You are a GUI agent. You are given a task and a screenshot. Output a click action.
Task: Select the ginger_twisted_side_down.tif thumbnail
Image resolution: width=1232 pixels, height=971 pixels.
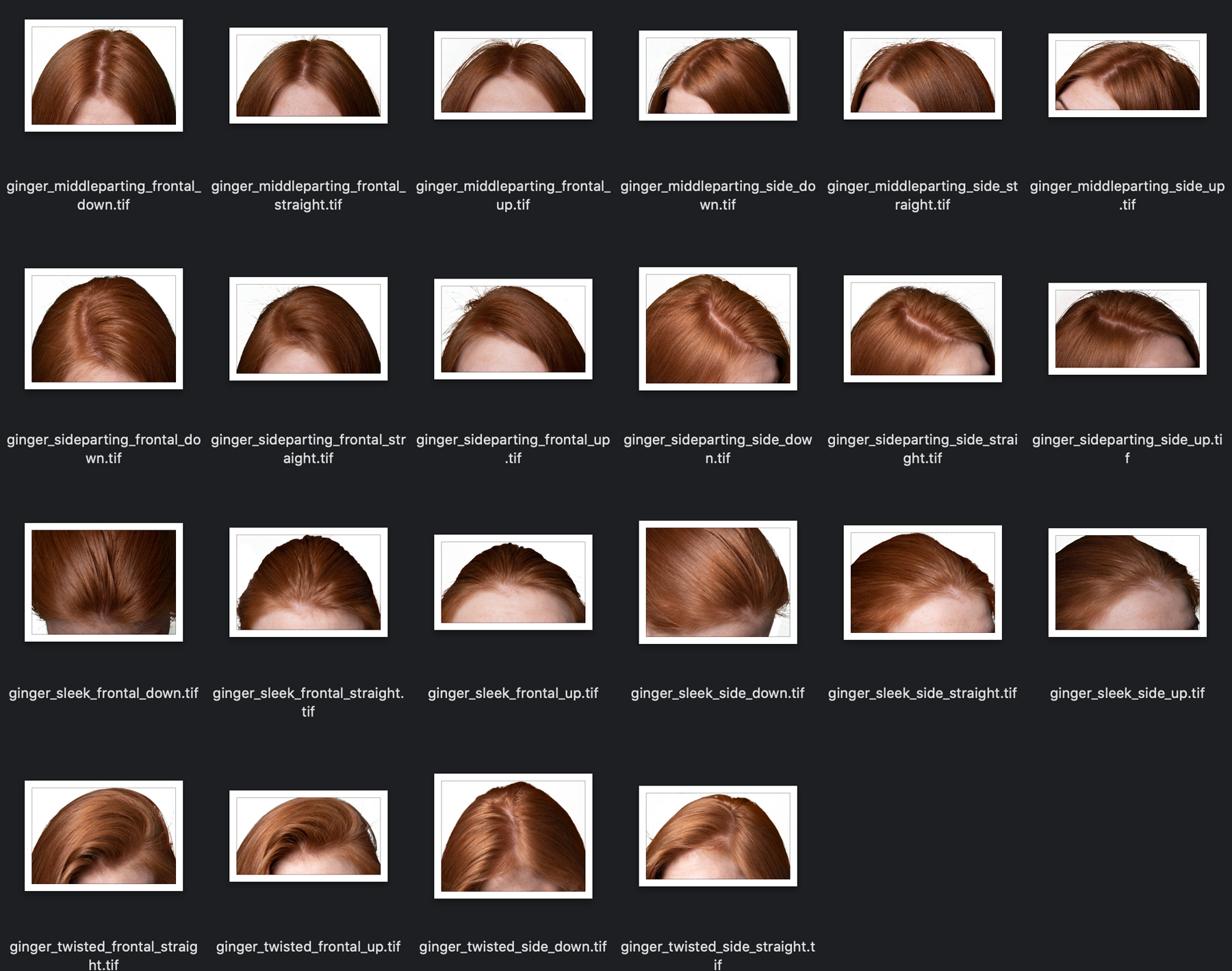pos(513,836)
